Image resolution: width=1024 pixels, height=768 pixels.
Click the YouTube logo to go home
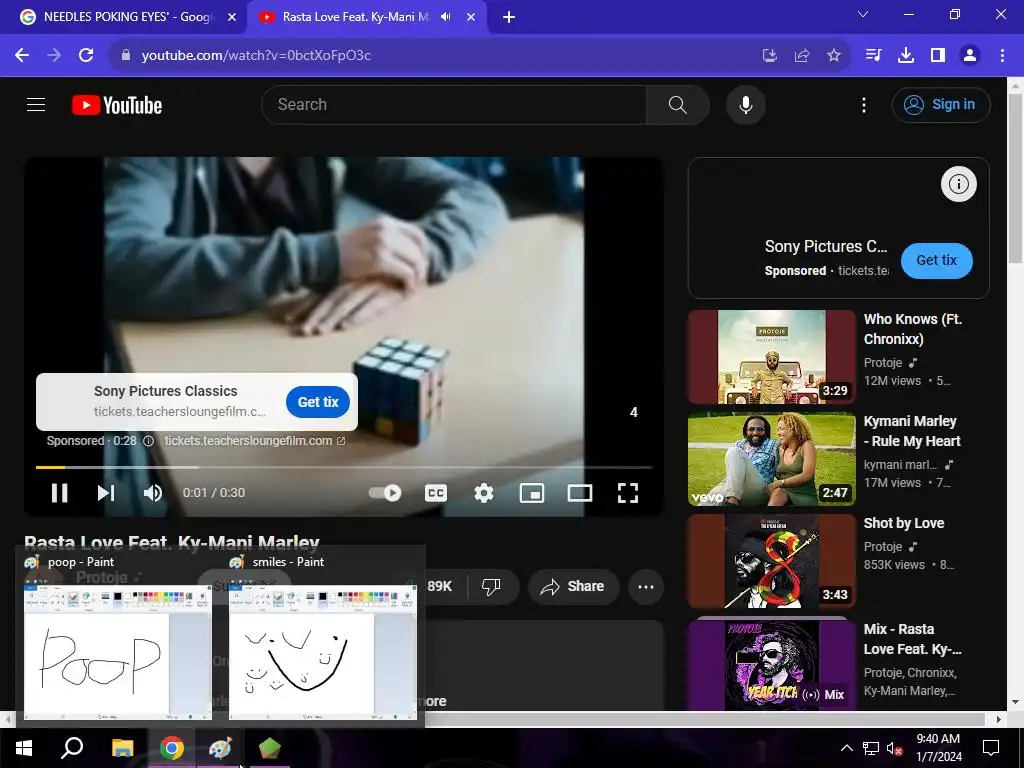pos(117,105)
